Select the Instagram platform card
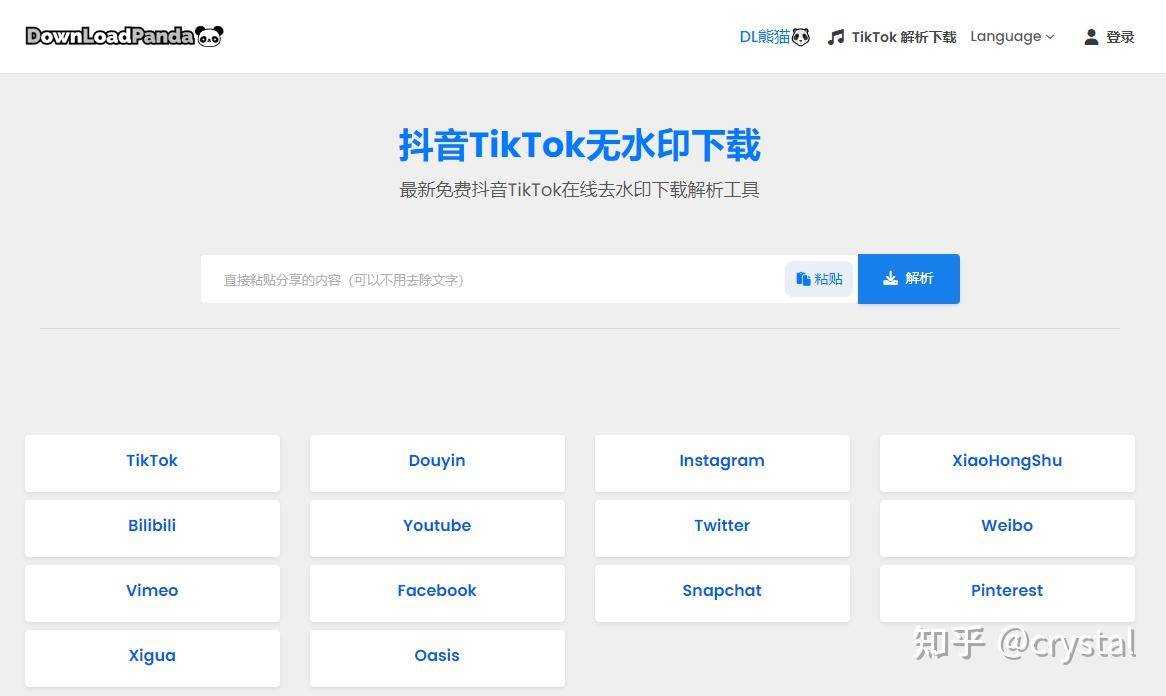 point(722,463)
